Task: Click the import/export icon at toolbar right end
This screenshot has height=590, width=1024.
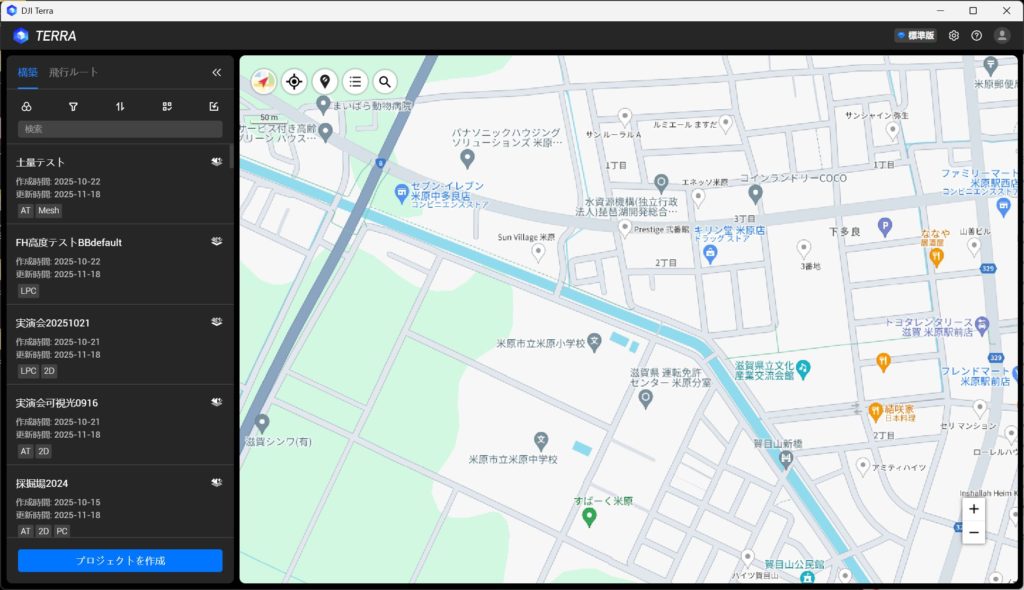Action: tap(214, 107)
